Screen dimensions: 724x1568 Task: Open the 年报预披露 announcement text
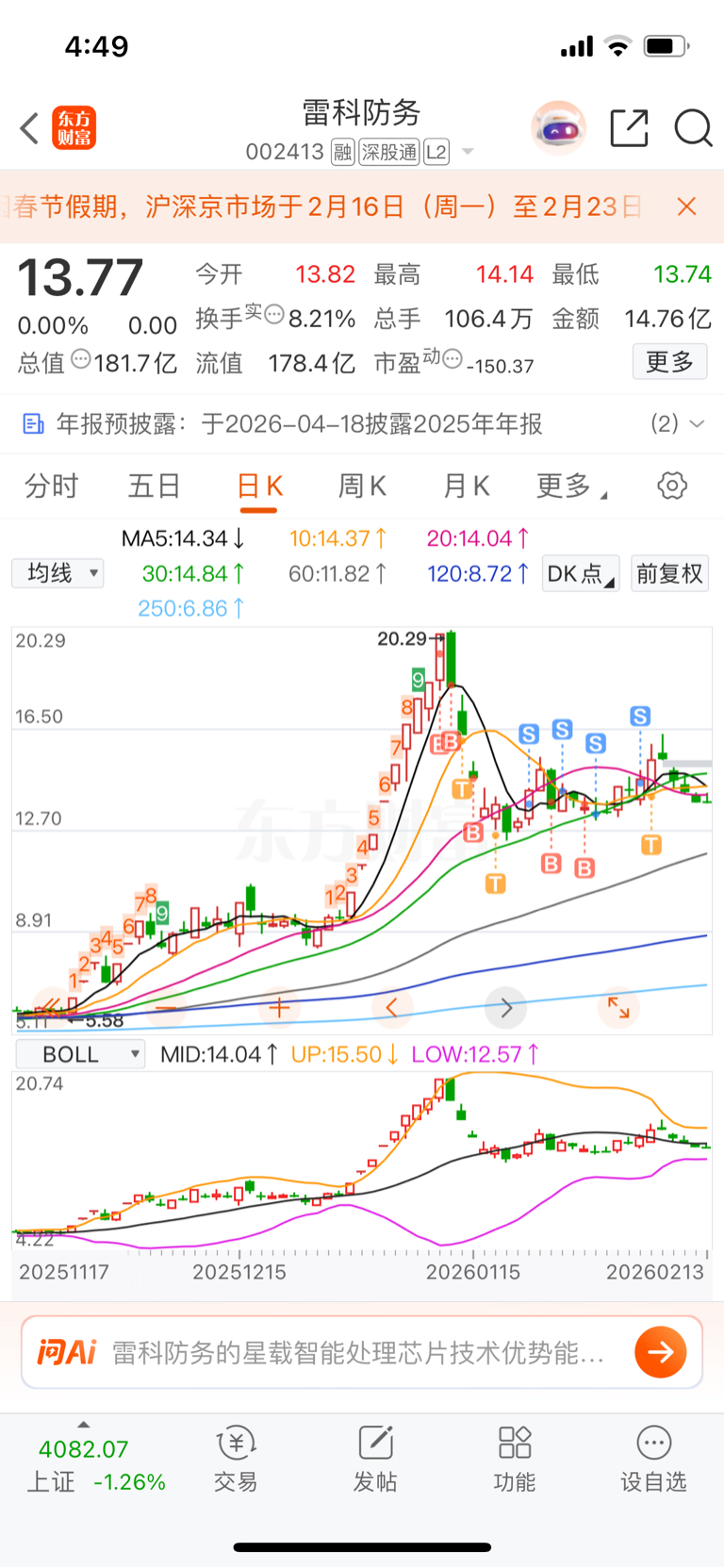tap(300, 424)
